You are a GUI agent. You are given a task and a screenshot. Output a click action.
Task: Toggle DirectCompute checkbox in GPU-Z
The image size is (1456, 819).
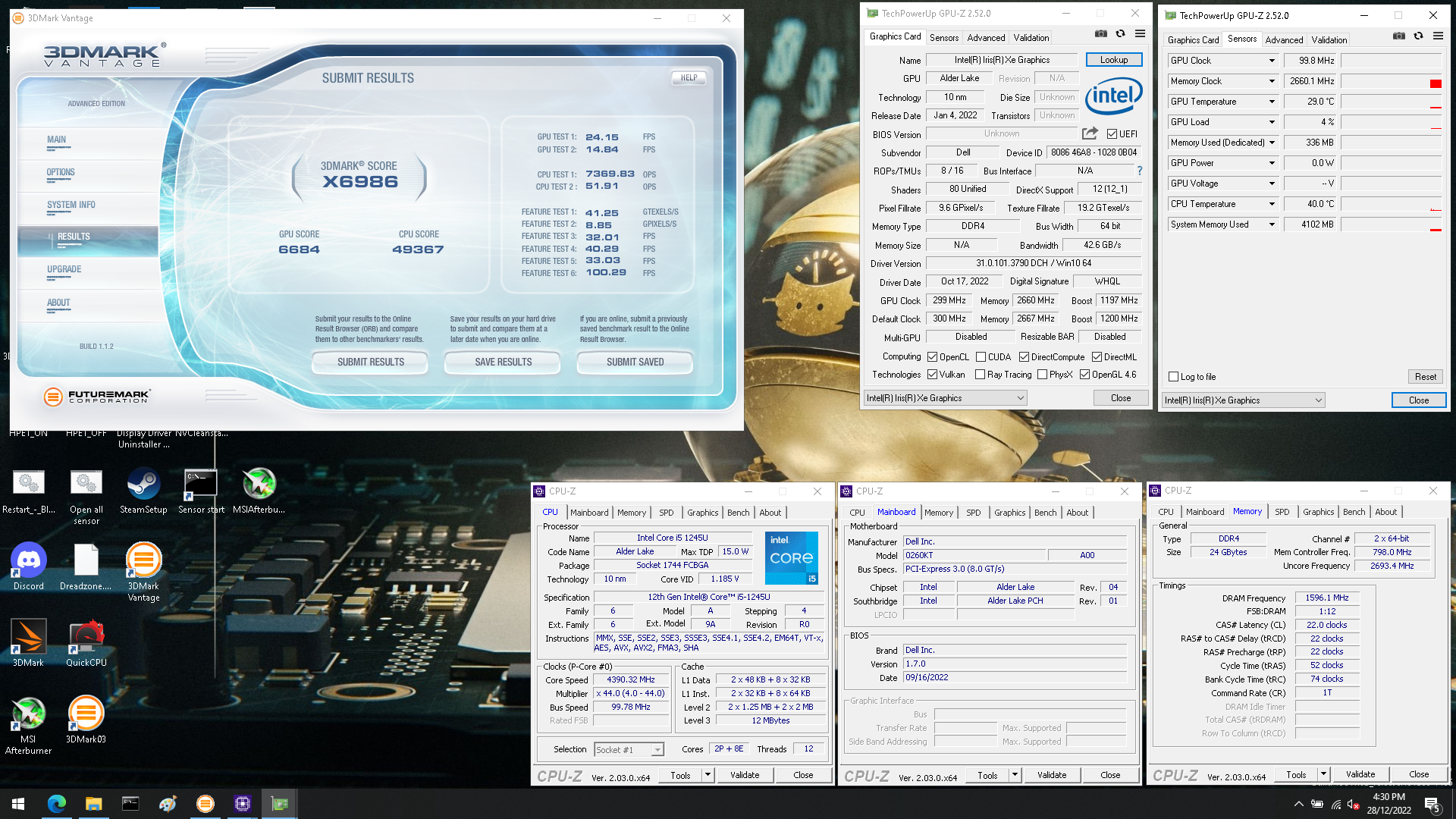[x=1024, y=357]
